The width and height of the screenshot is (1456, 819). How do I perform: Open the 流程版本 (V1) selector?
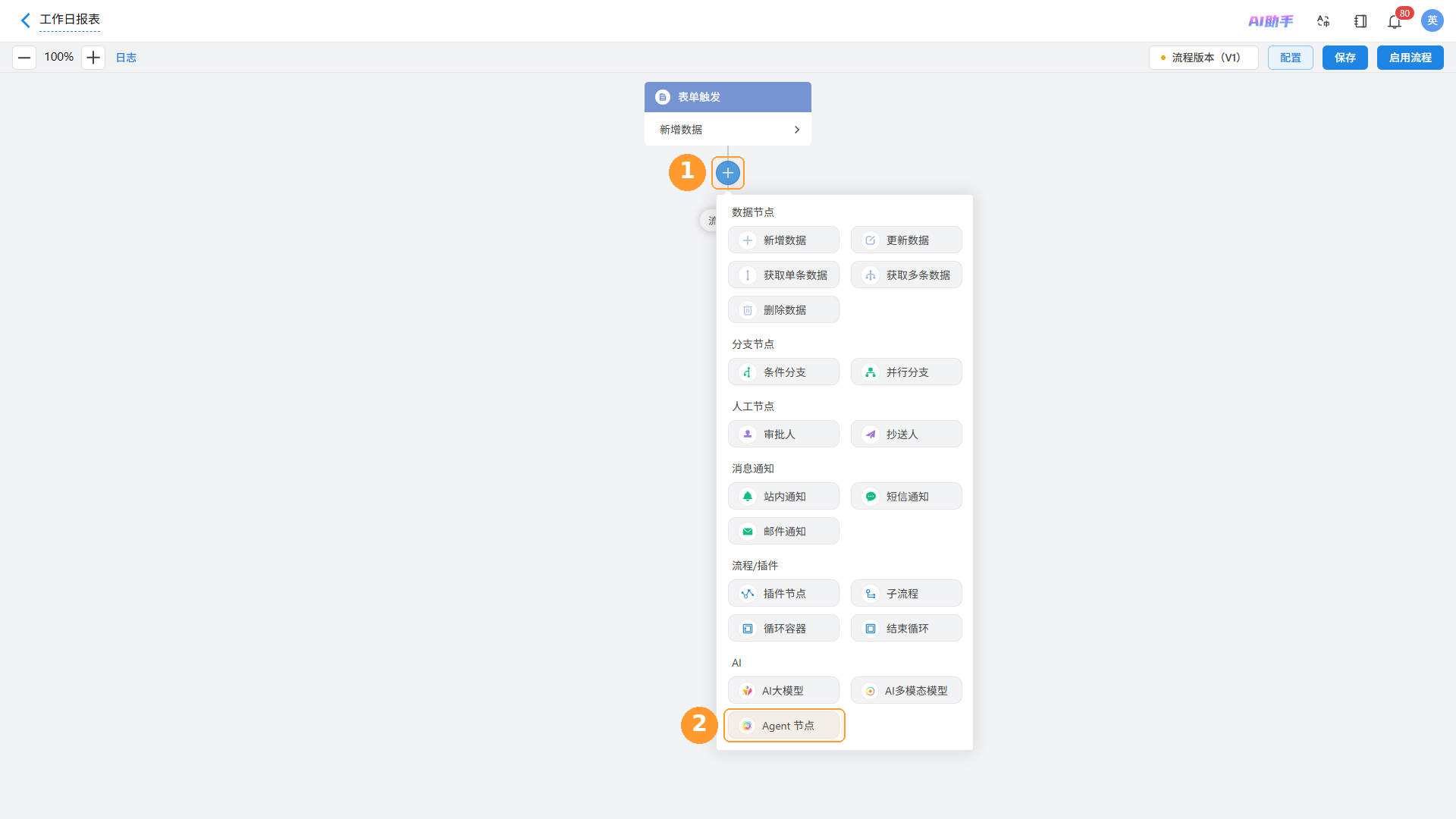coord(1203,58)
